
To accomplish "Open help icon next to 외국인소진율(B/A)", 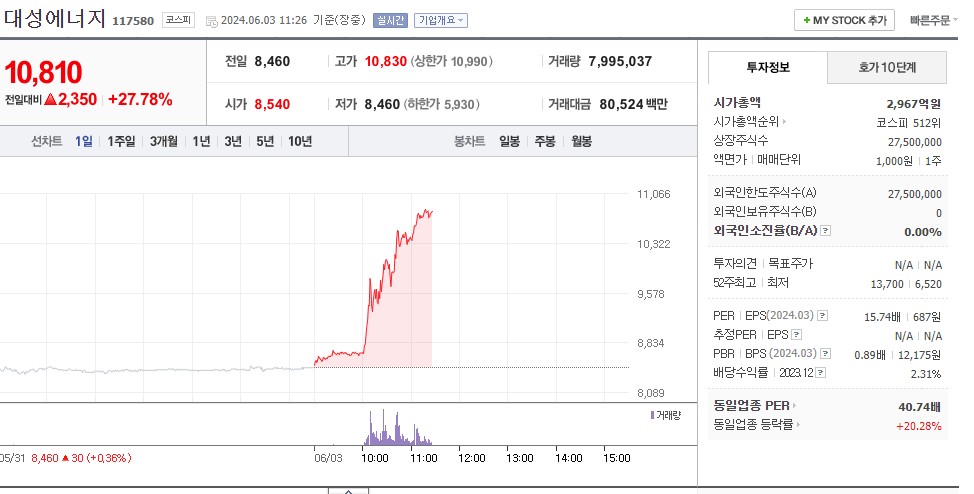I will pos(826,231).
